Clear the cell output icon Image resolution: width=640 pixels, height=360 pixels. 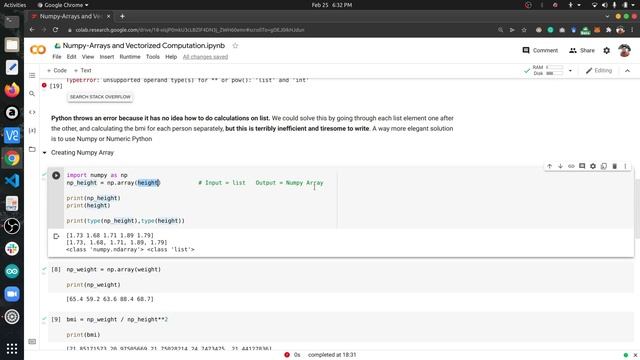point(56,236)
